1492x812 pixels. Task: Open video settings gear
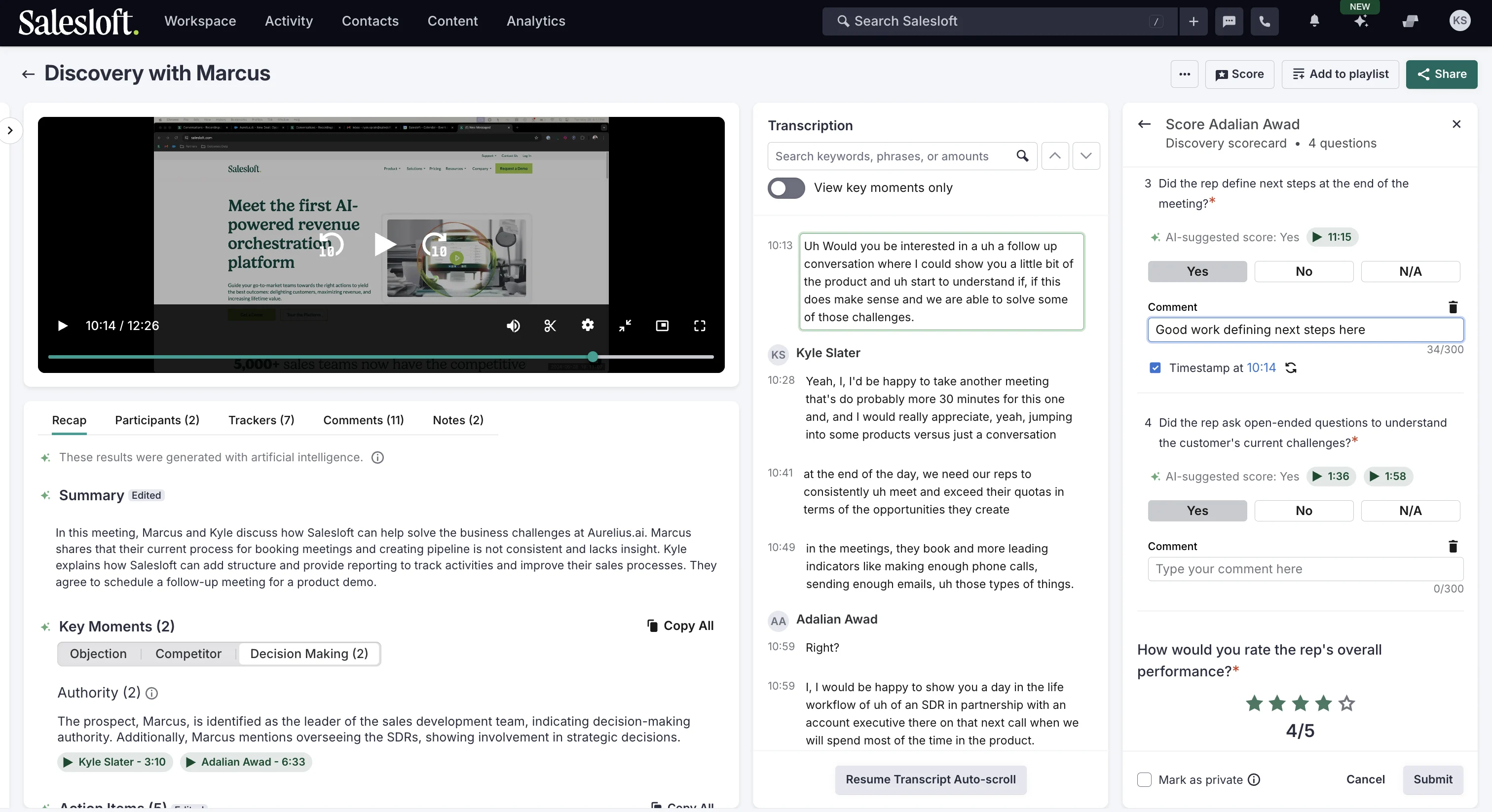click(587, 325)
